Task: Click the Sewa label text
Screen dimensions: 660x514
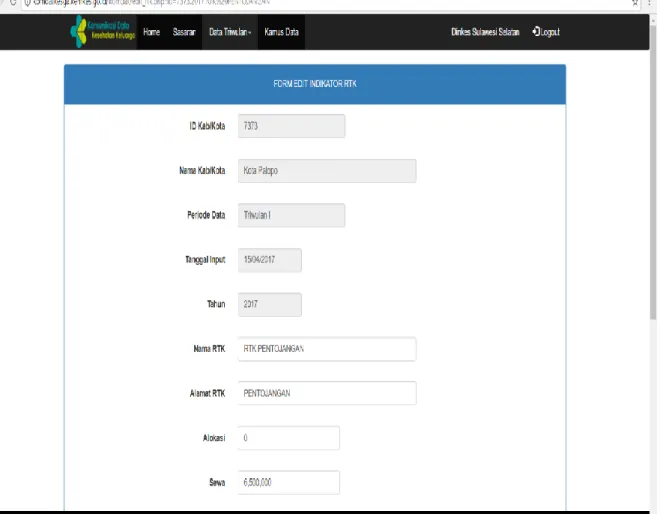Action: (x=217, y=482)
